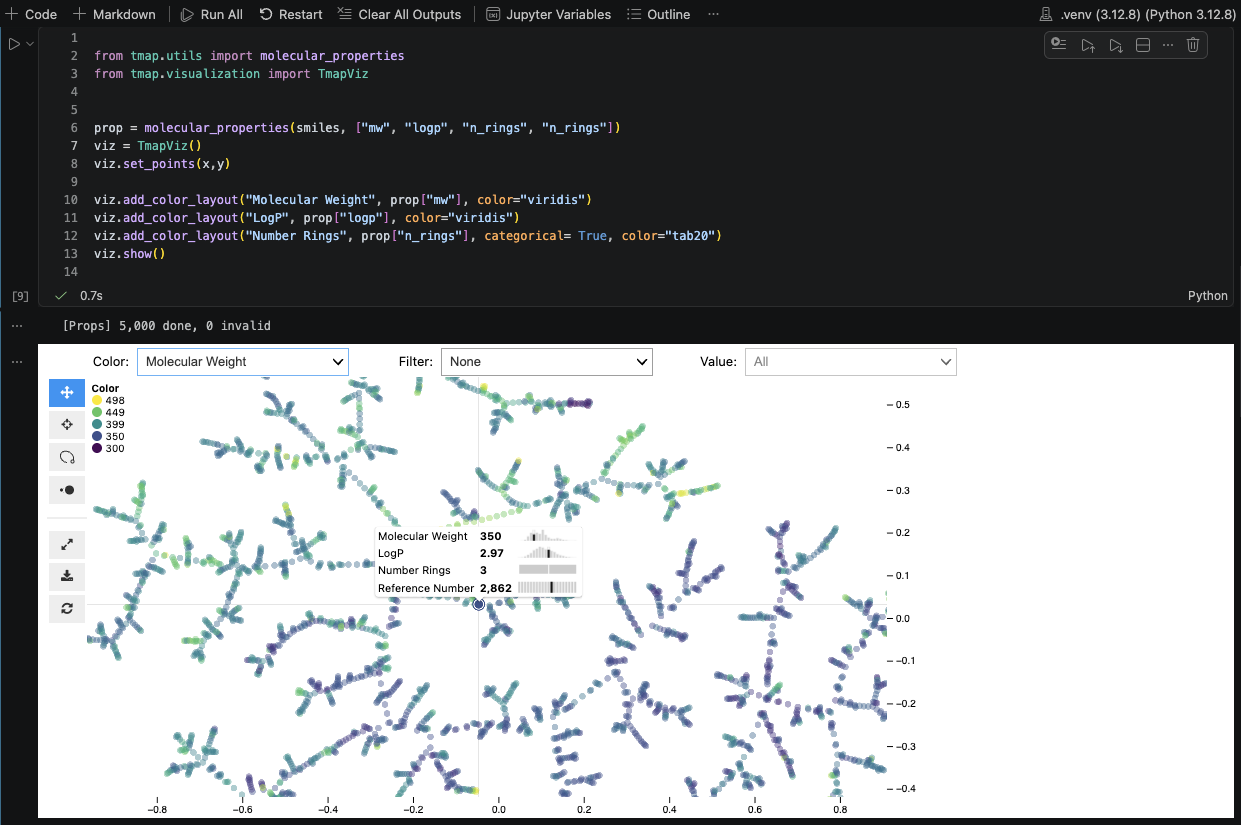
Task: Click Run All in notebook toolbar
Action: point(212,14)
